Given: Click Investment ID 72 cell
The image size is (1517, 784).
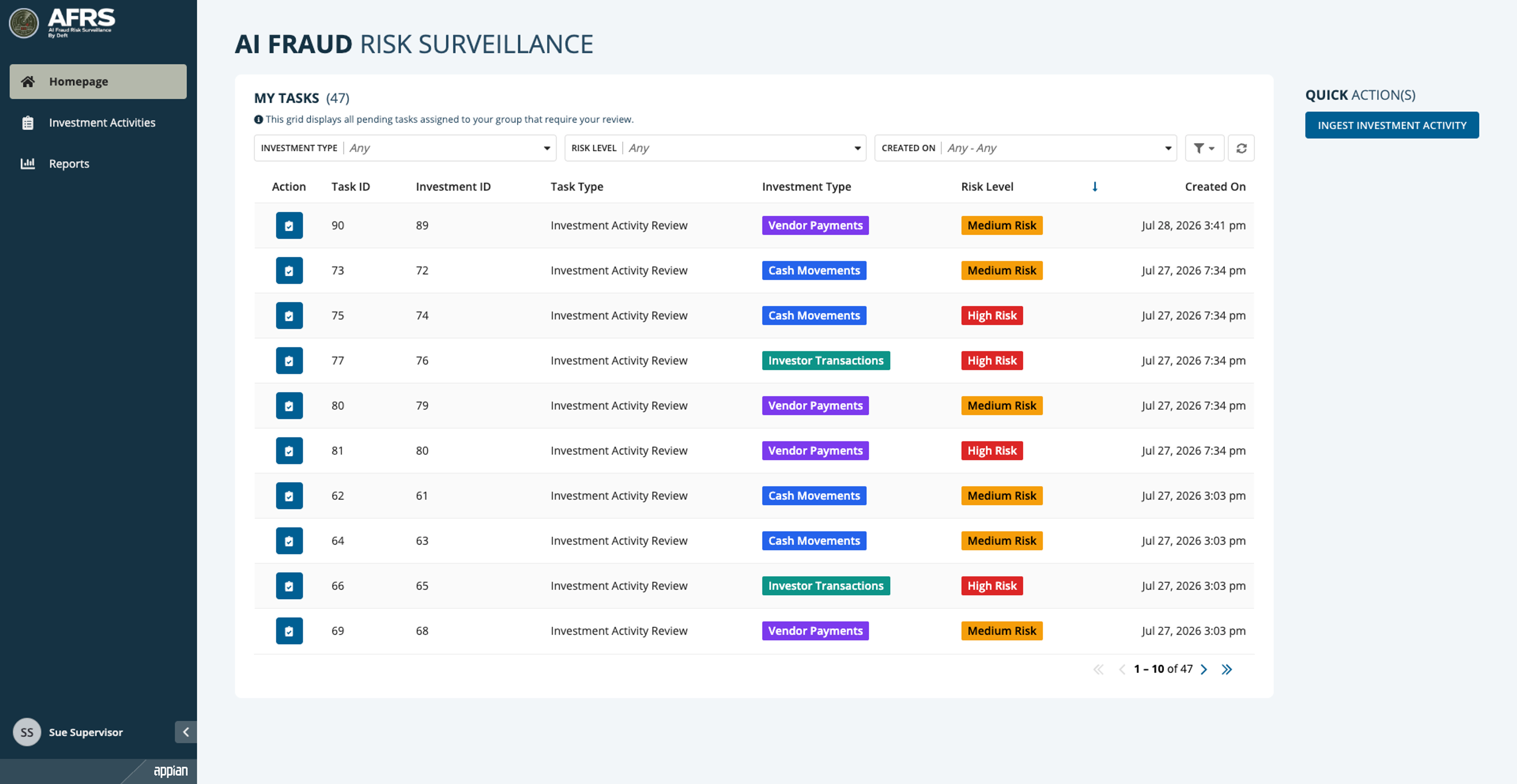Looking at the screenshot, I should pyautogui.click(x=422, y=271).
